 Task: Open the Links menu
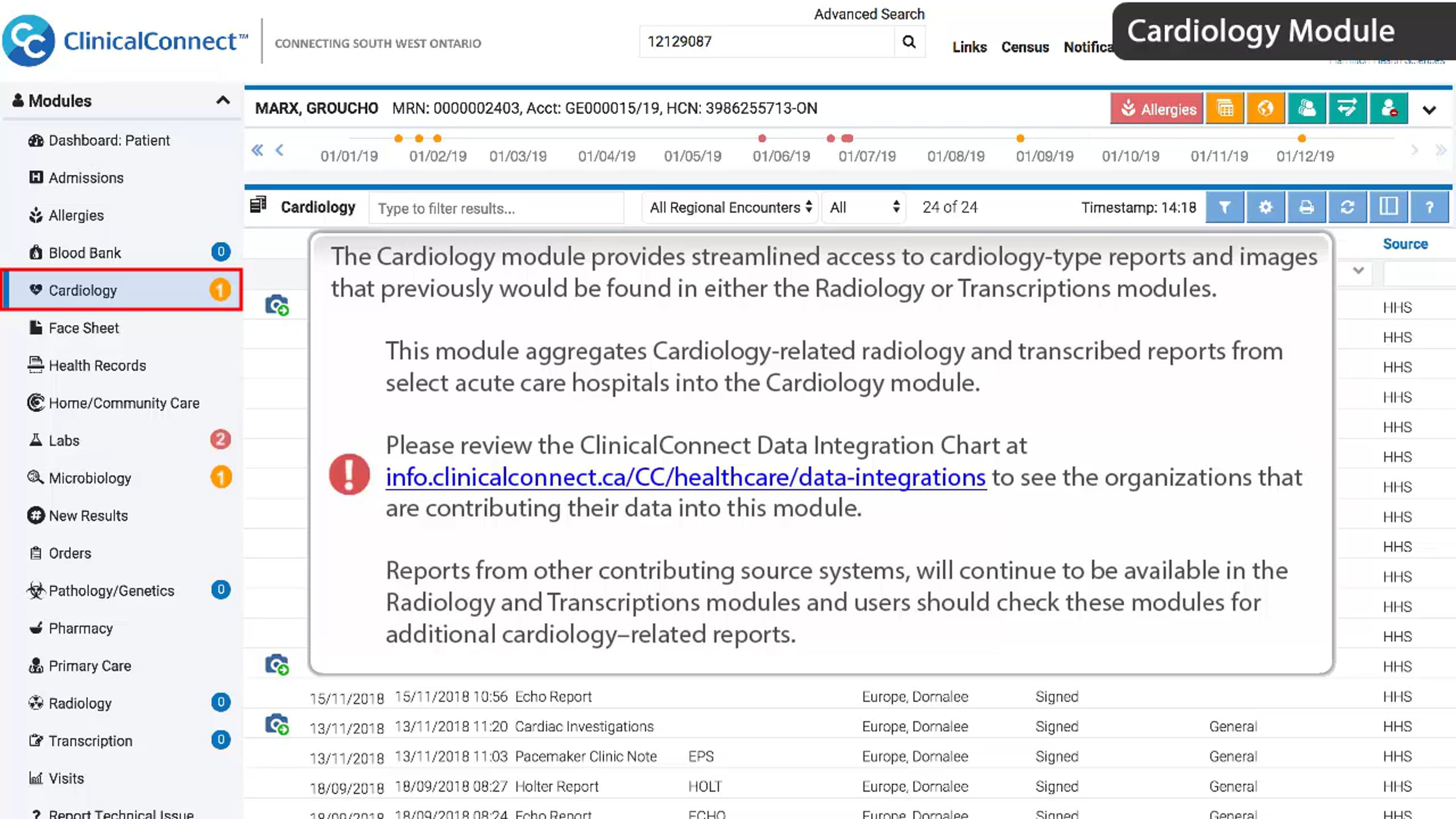(x=969, y=47)
